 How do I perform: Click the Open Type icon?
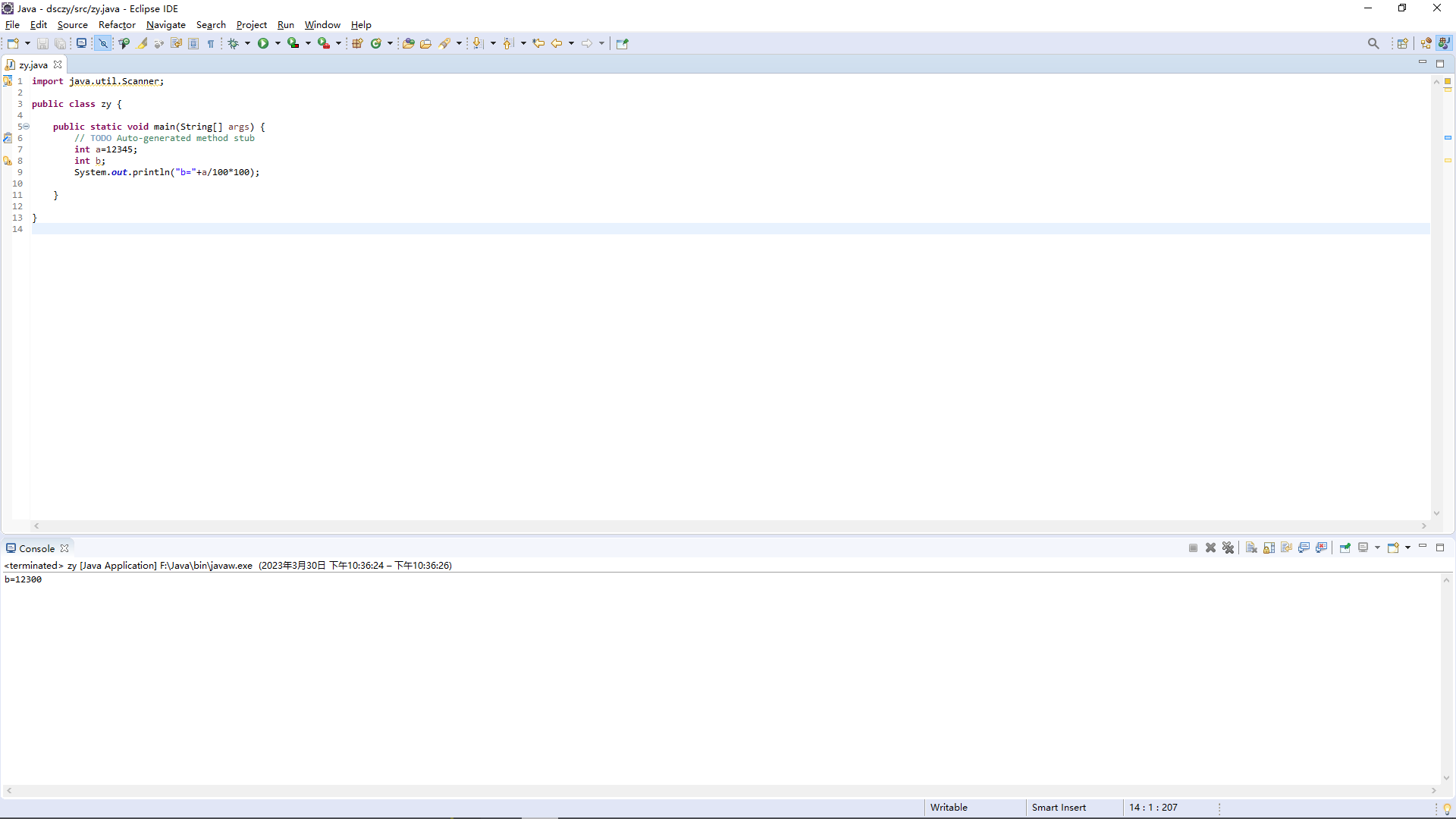408,43
